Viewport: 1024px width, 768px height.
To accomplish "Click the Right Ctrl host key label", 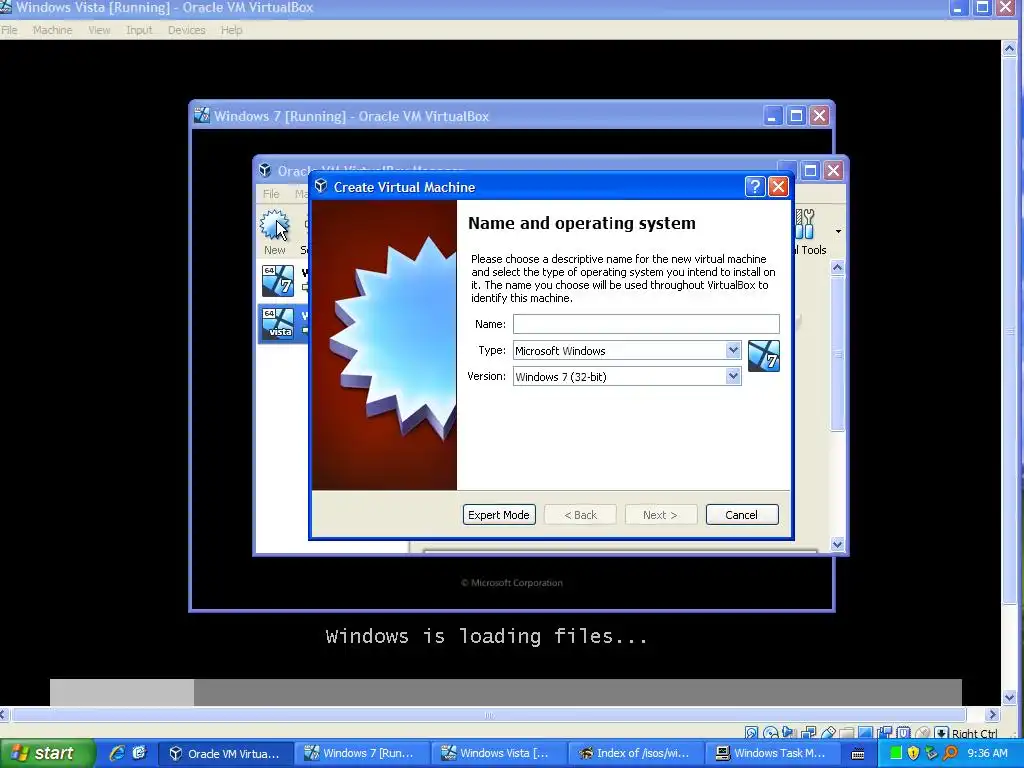I will (974, 733).
